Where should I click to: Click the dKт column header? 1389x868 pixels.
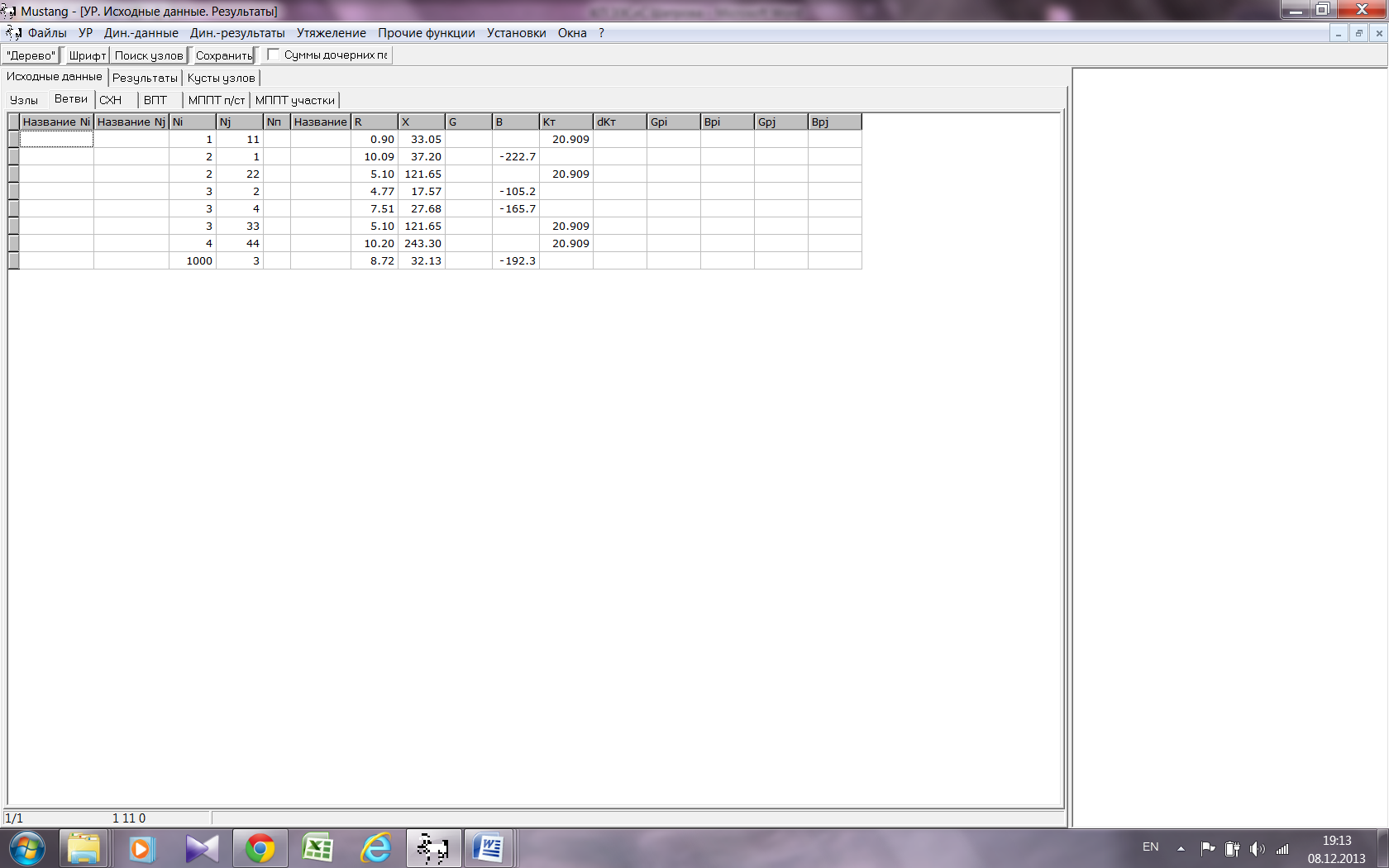click(620, 122)
